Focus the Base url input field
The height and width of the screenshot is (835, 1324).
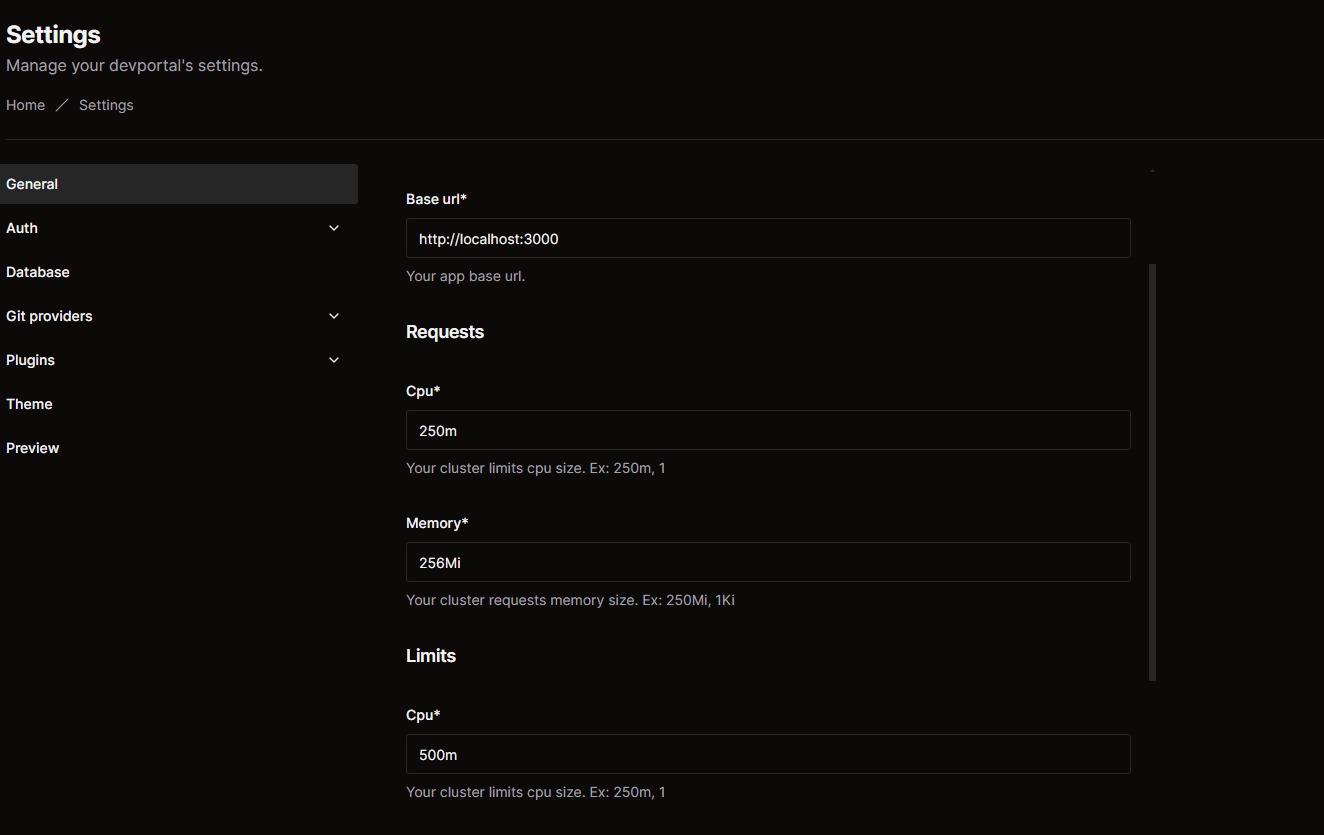tap(767, 239)
